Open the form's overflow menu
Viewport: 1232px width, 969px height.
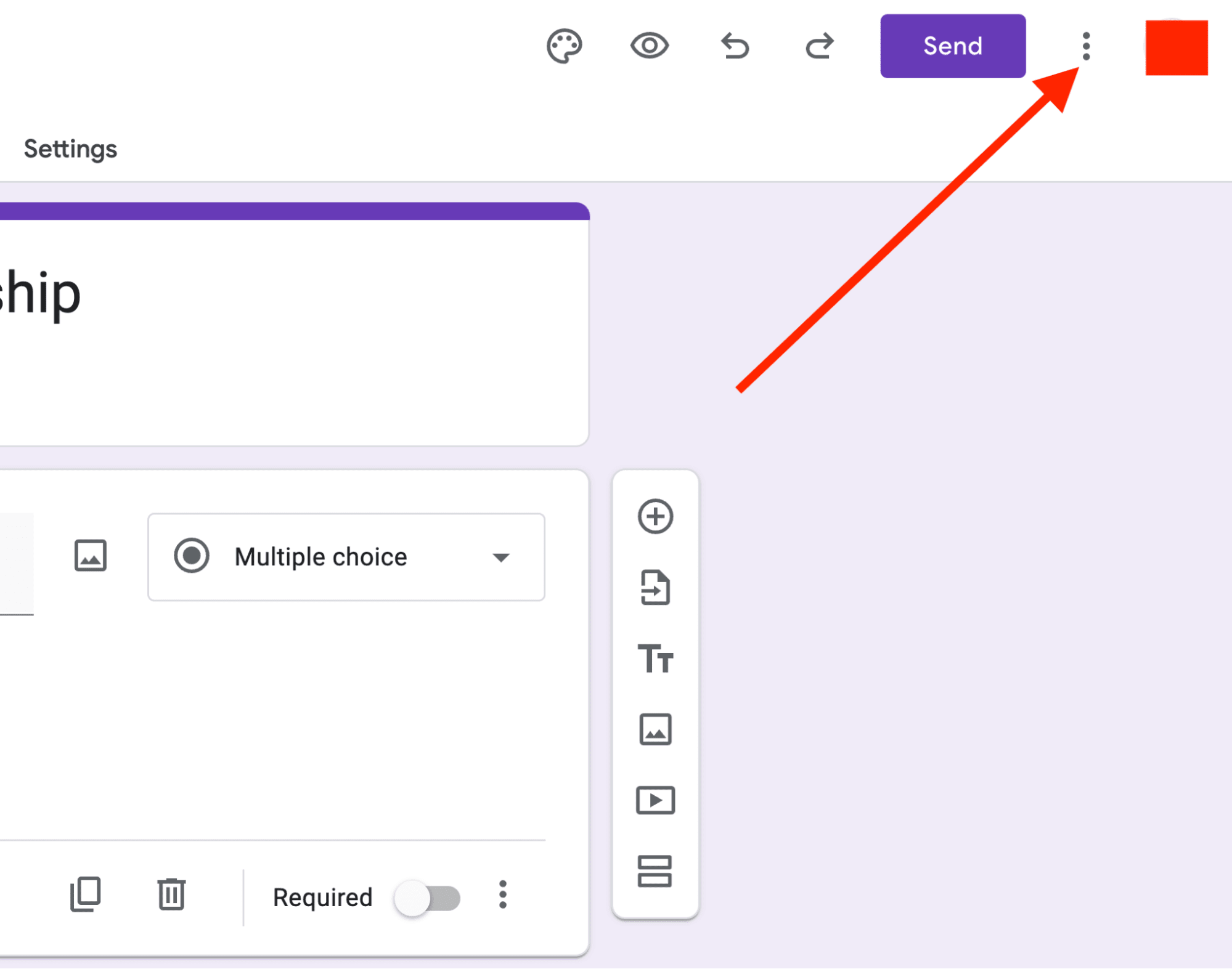coord(1085,46)
